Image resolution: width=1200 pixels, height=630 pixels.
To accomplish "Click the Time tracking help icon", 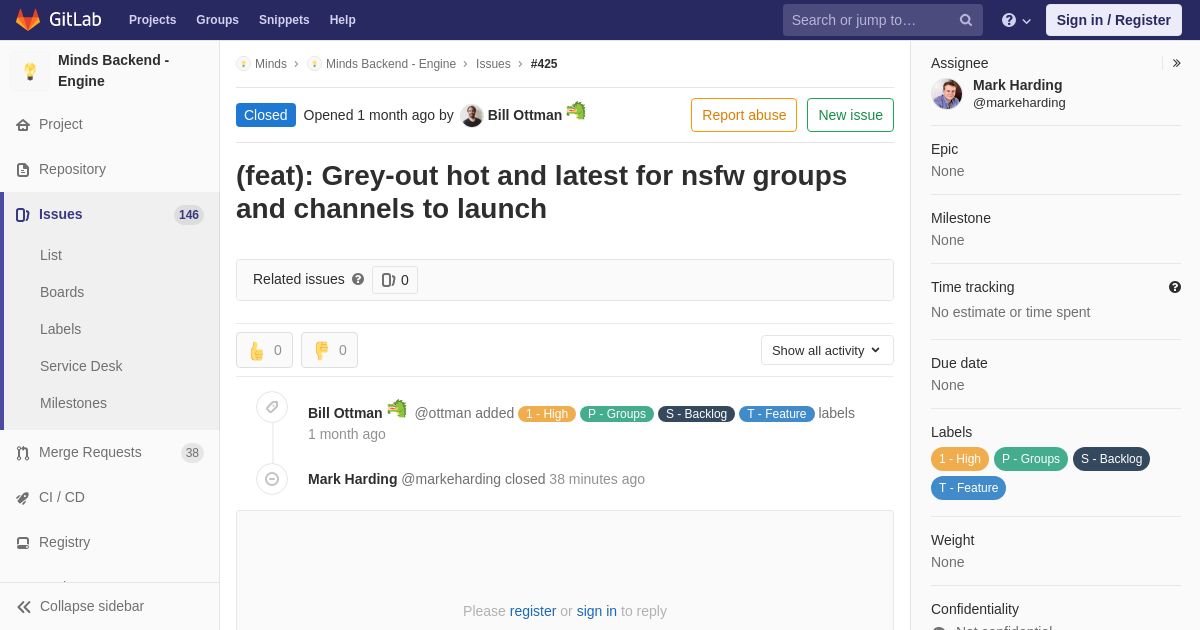I will (1175, 287).
